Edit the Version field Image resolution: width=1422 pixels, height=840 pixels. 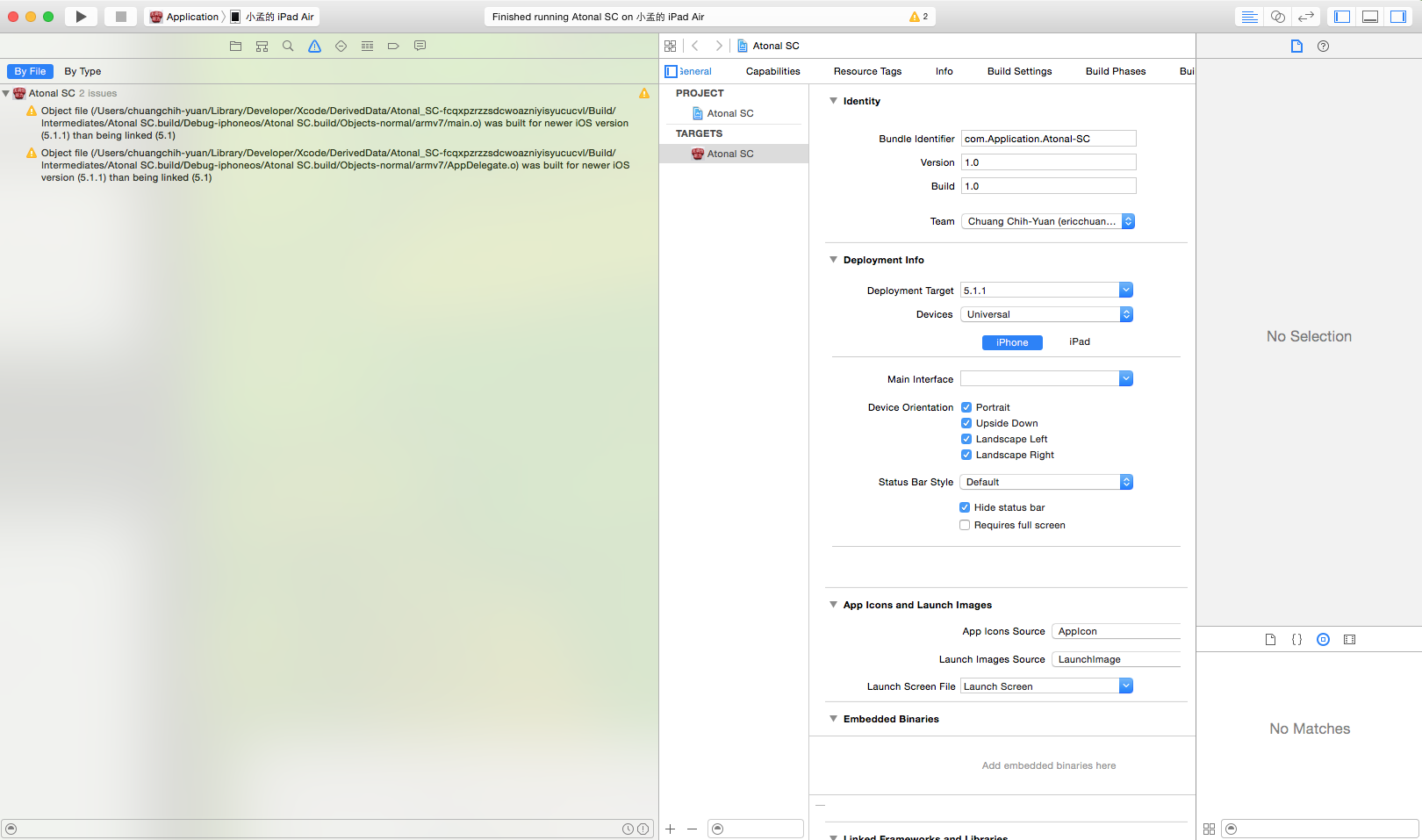click(x=1048, y=162)
